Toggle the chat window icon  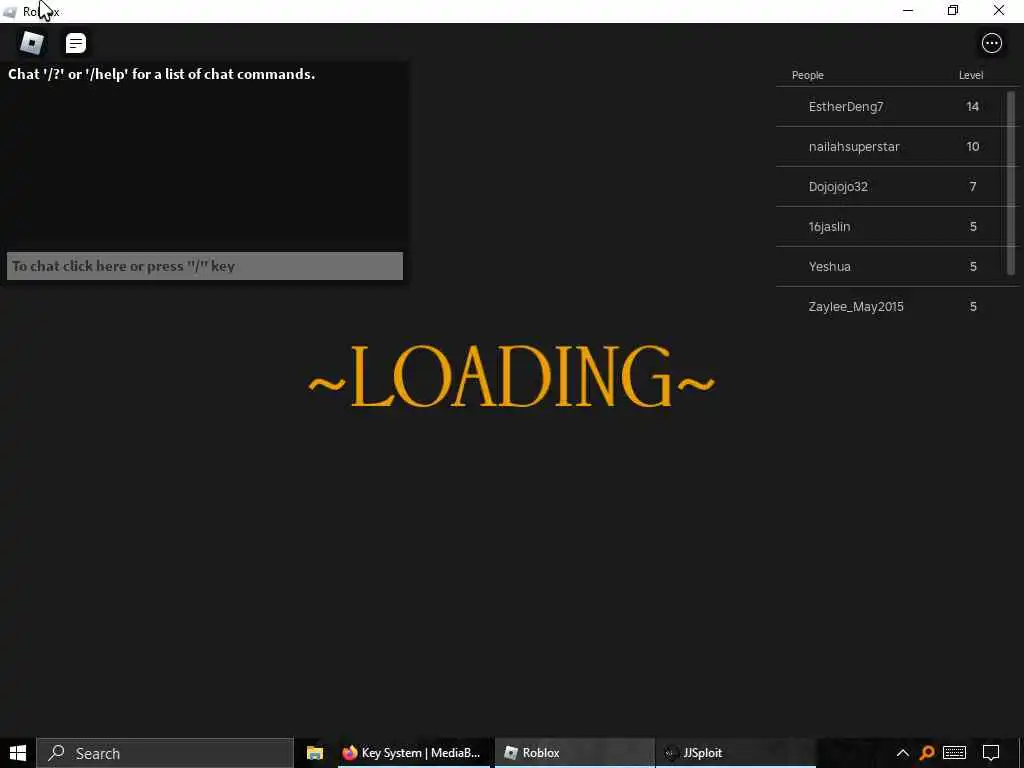click(x=76, y=43)
